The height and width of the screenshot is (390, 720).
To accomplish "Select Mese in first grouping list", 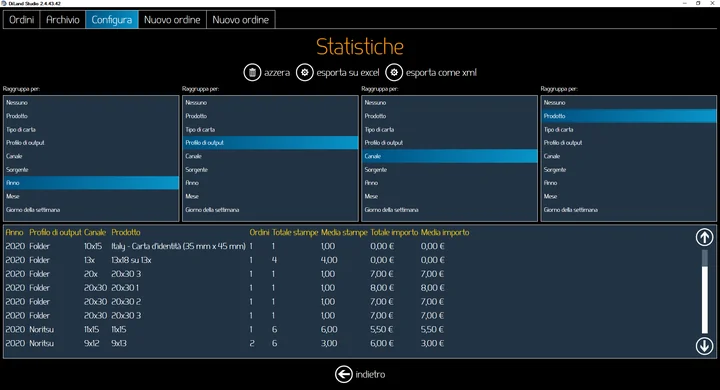I will [91, 196].
